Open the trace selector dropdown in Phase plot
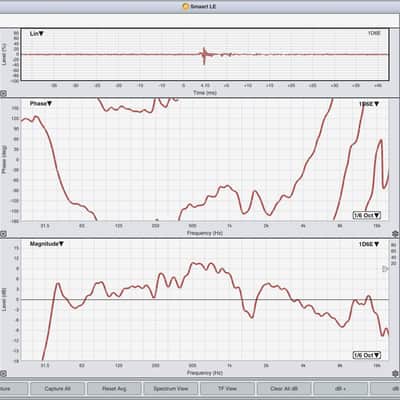Screen dimensions: 400x400 click(369, 104)
